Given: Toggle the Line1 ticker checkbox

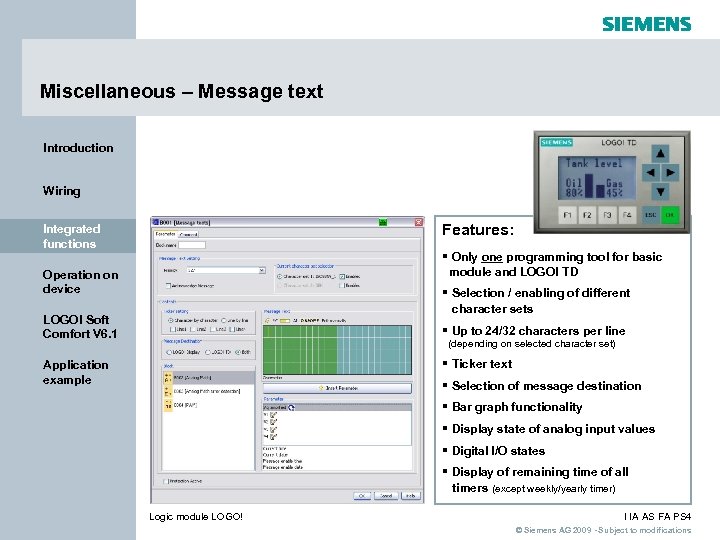Looking at the screenshot, I should [x=172, y=329].
